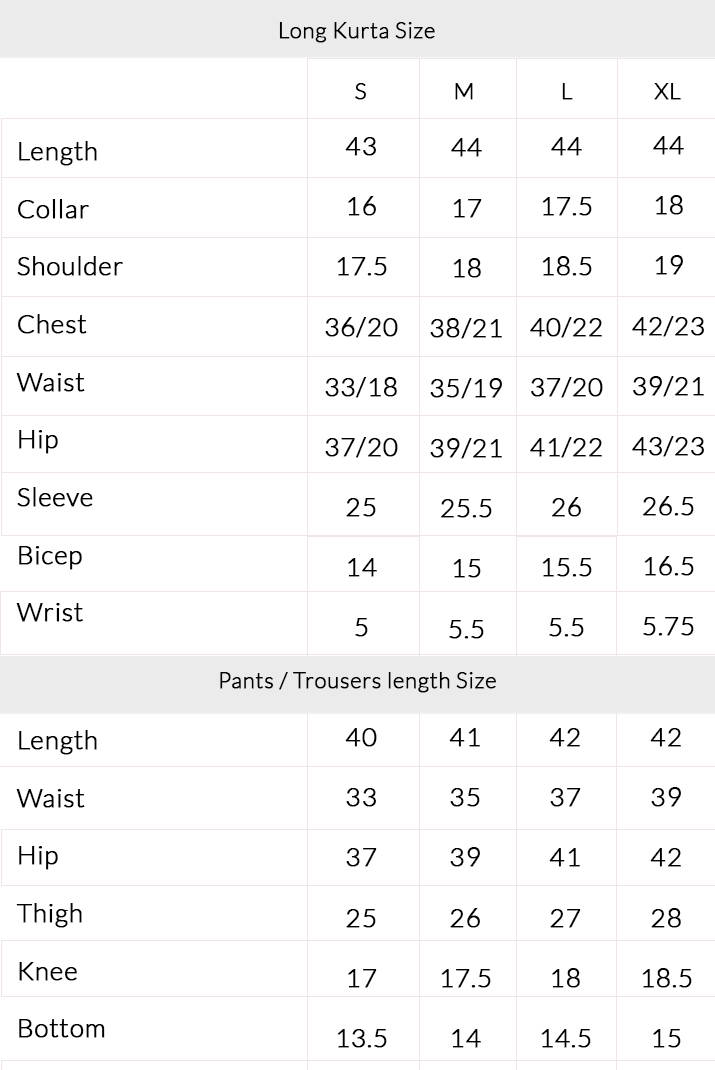Click the Bicep row label

(50, 556)
